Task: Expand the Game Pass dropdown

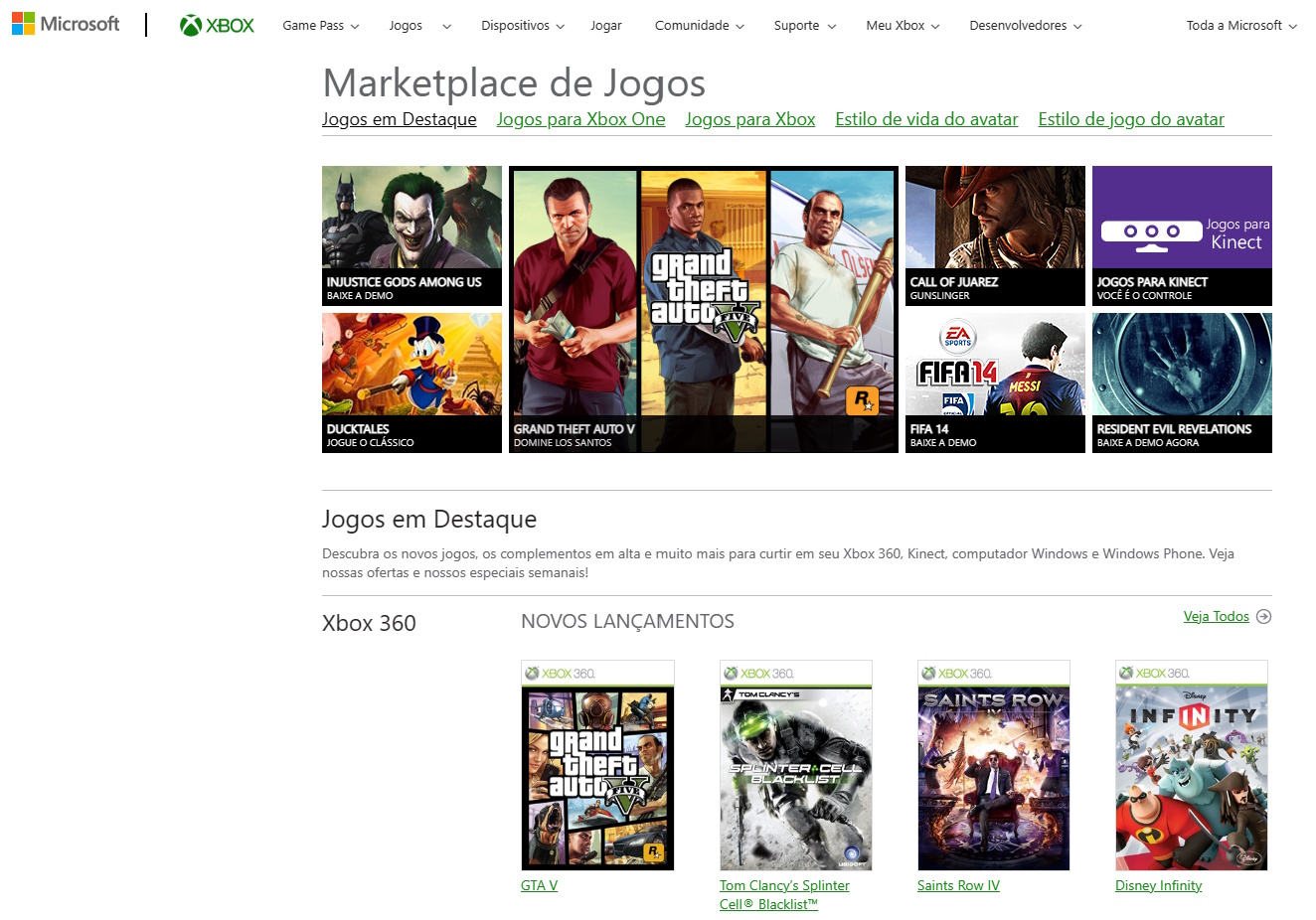Action: point(320,26)
